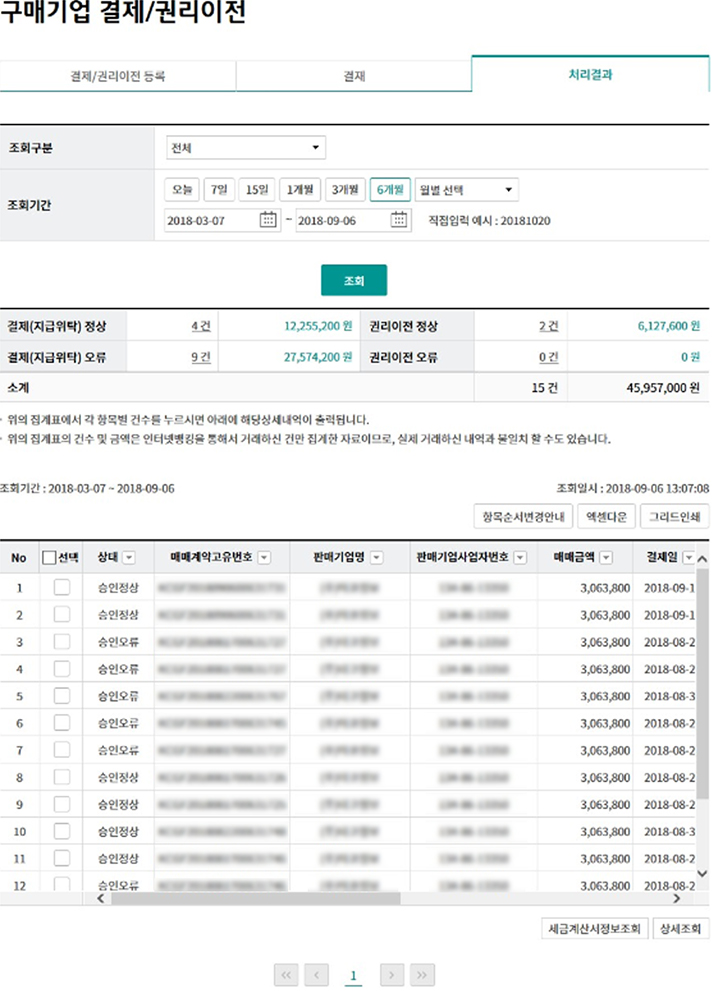Open the 매매금액 column filter arrow
712x991 pixels.
(x=606, y=558)
